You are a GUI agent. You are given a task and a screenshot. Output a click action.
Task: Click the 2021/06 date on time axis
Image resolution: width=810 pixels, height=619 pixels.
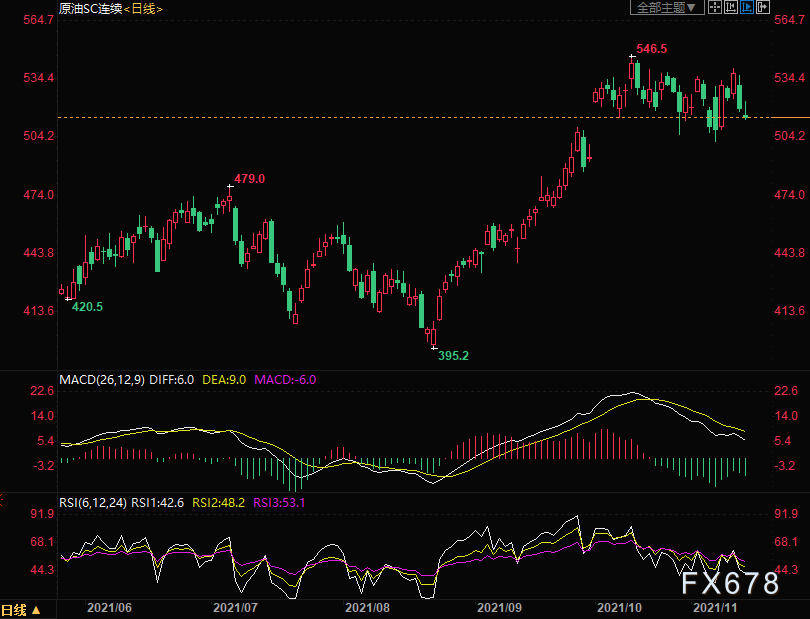110,608
